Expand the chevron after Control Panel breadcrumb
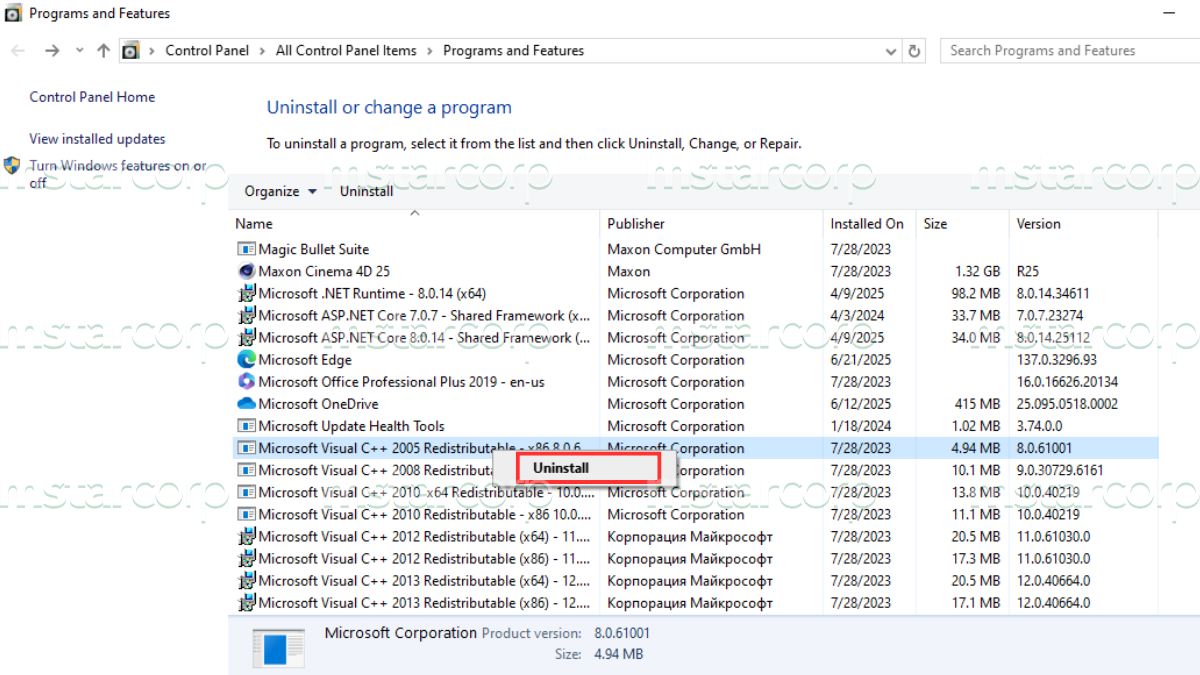The image size is (1200, 675). click(x=263, y=51)
